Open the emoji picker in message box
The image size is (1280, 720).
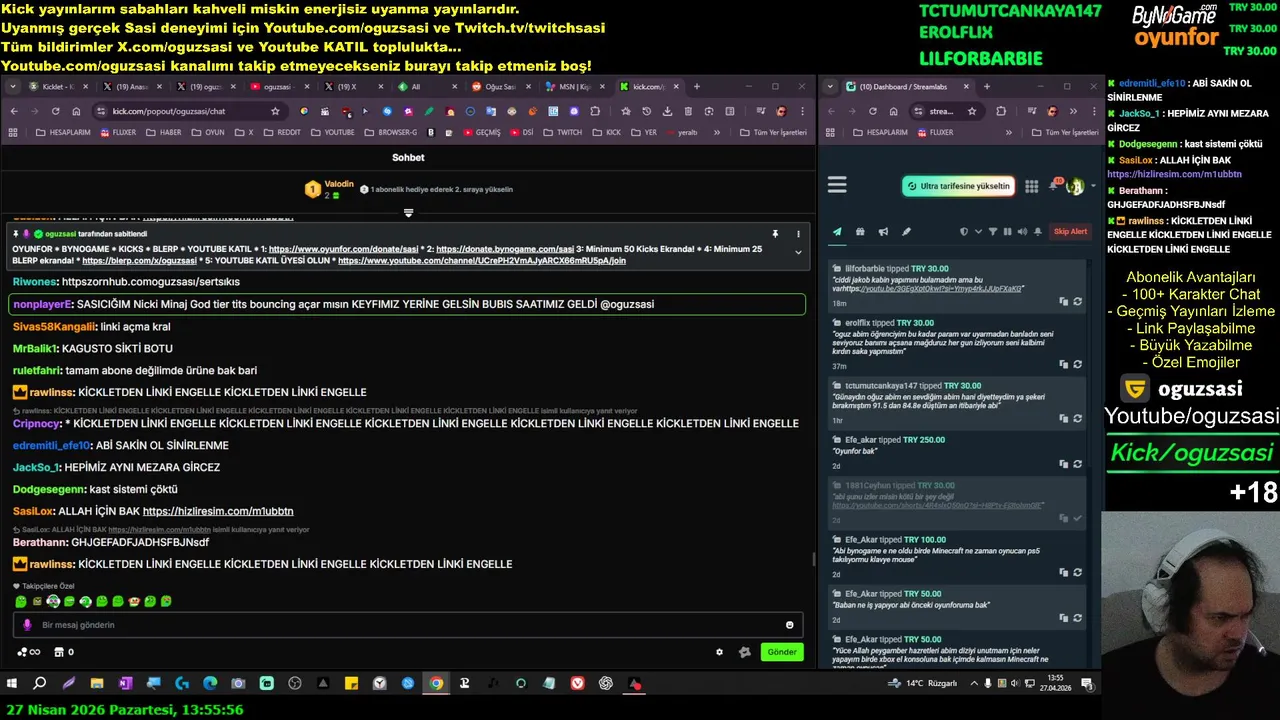pyautogui.click(x=790, y=625)
